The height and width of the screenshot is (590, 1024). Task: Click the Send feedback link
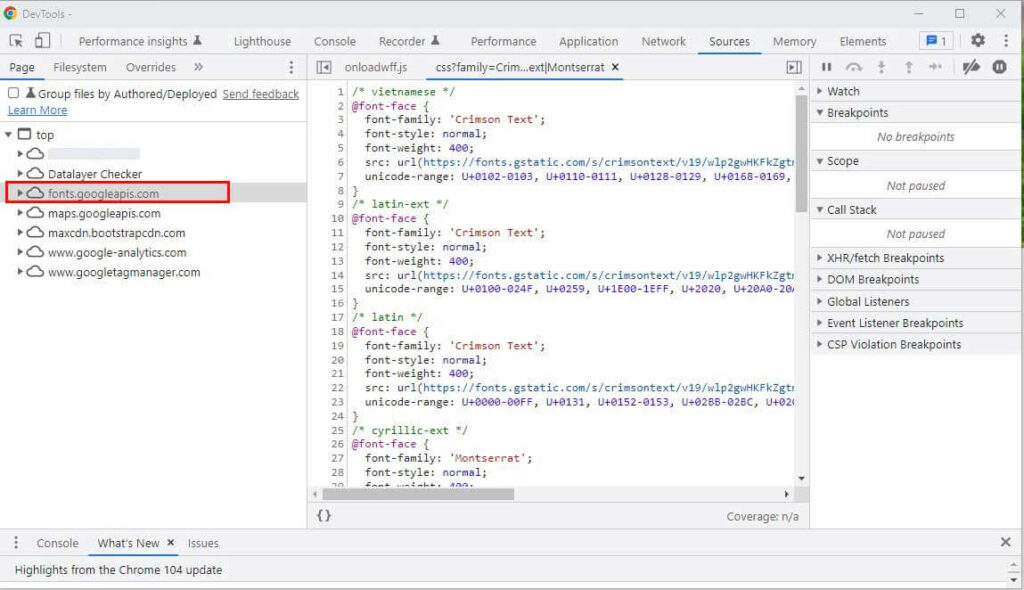click(260, 93)
